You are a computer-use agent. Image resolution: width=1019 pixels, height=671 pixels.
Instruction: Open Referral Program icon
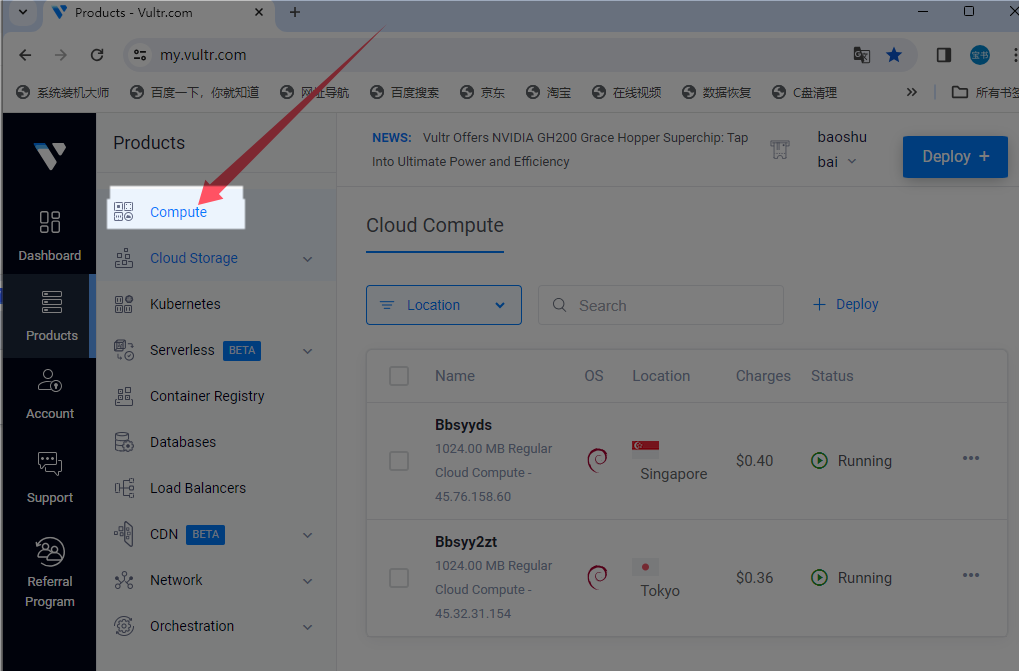coord(49,552)
